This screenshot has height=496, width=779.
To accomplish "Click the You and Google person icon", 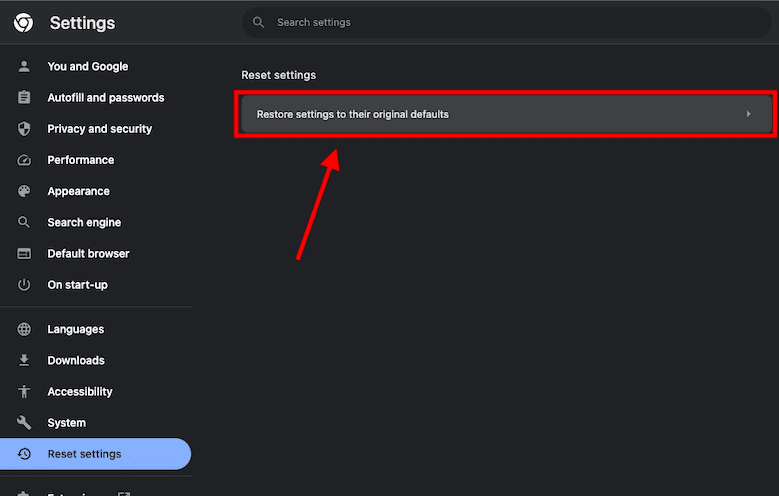I will pyautogui.click(x=25, y=67).
